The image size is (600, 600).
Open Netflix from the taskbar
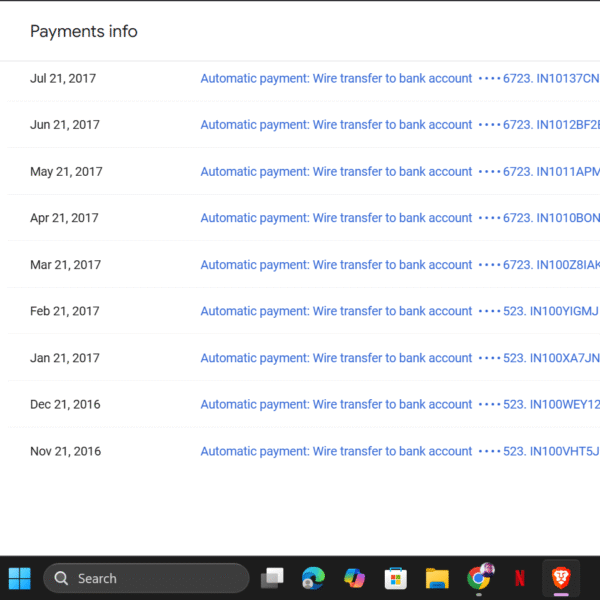click(520, 578)
